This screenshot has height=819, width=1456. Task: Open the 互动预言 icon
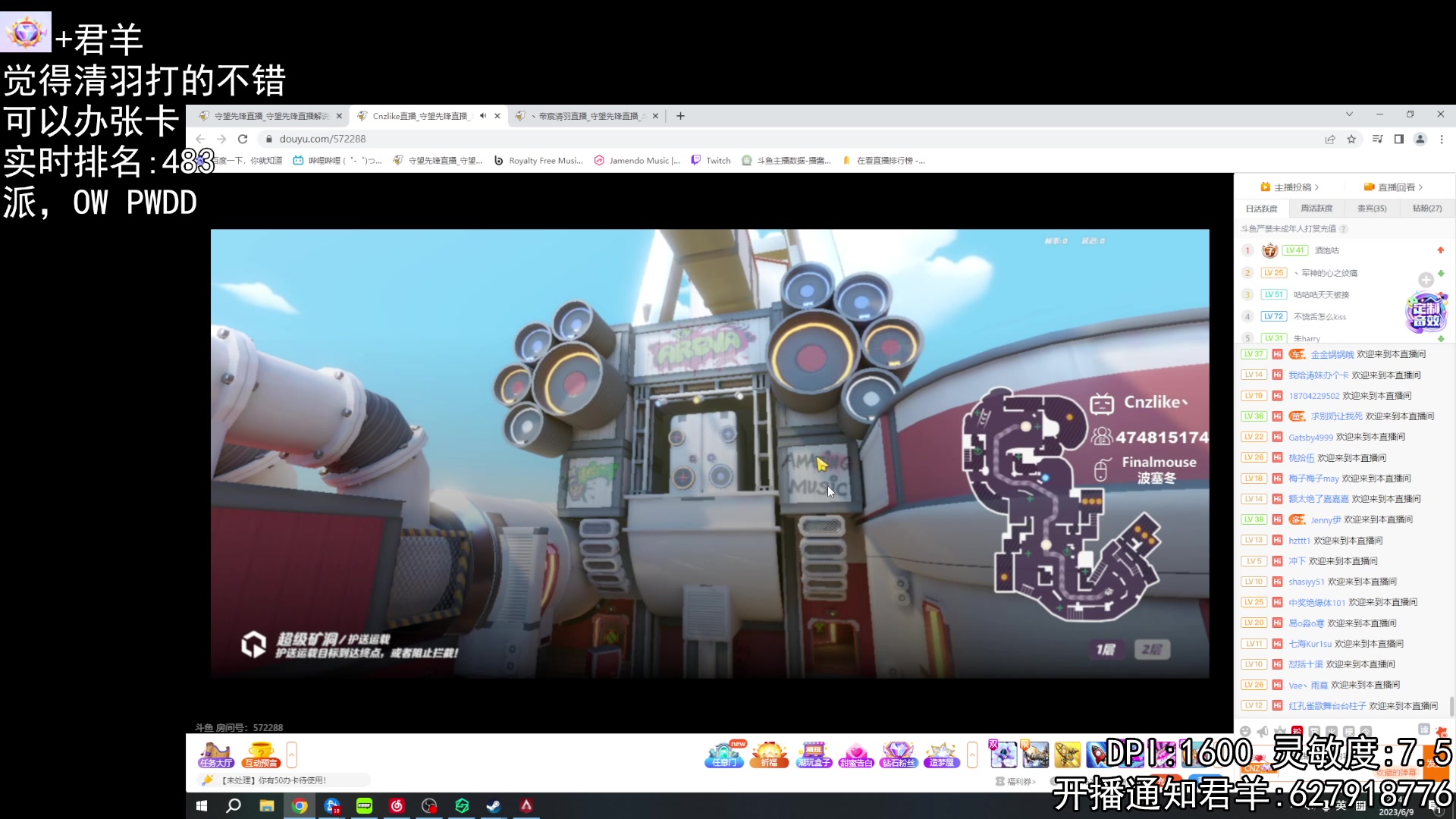tap(262, 755)
